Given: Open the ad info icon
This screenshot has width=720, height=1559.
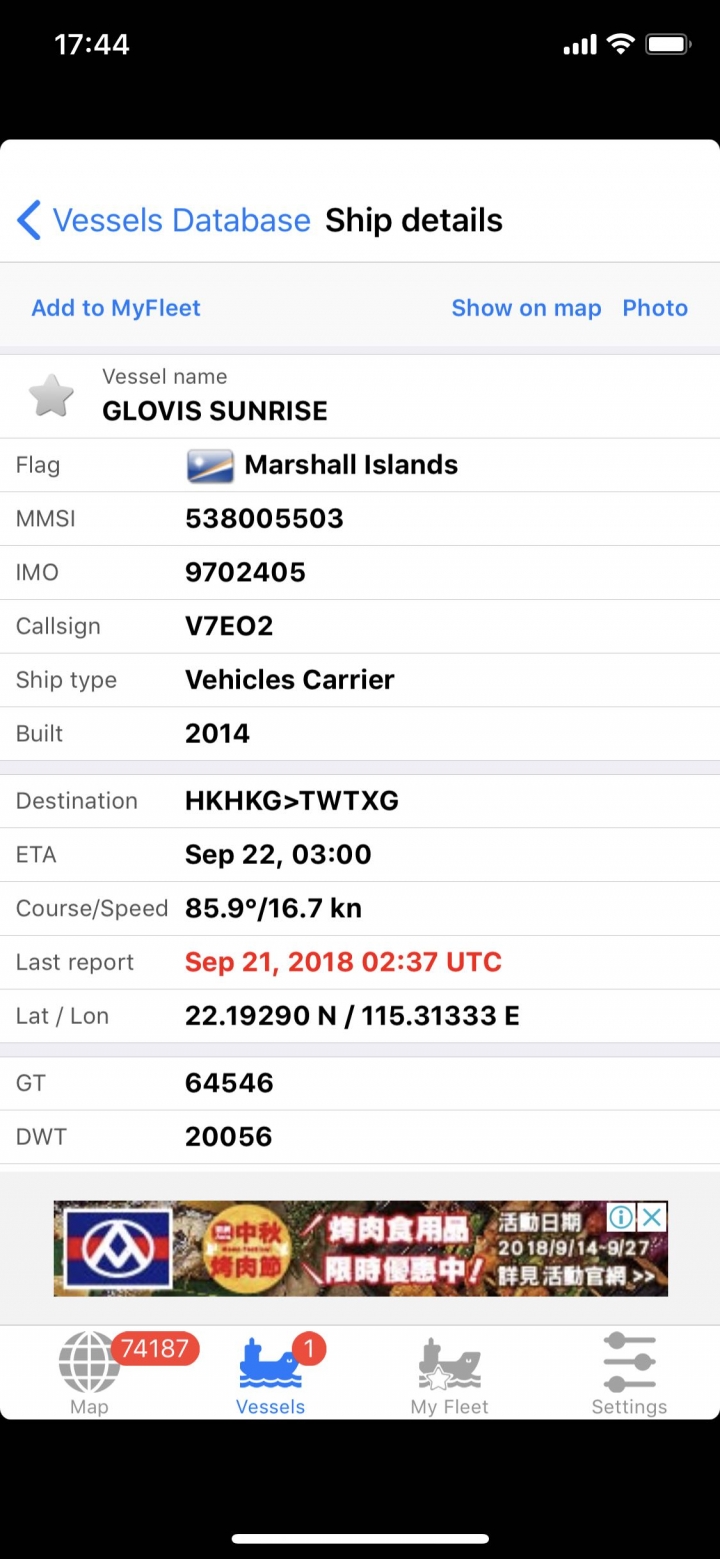Looking at the screenshot, I should pyautogui.click(x=621, y=1217).
